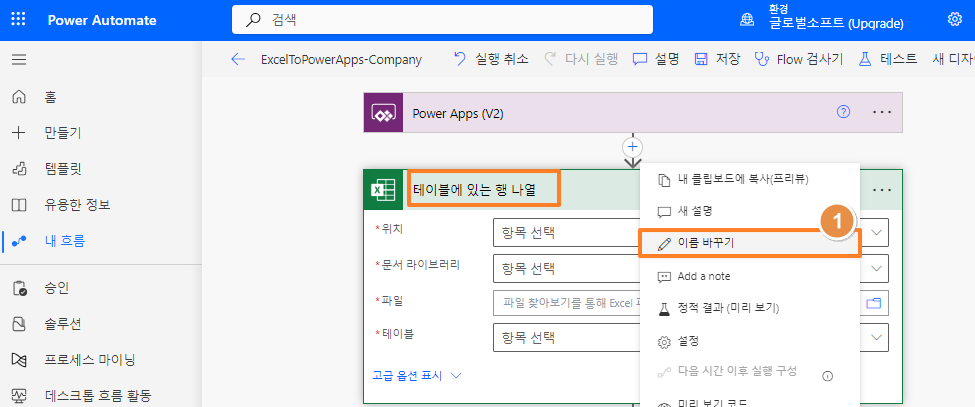
Task: Open the 테이블 항목 선택 dropdown
Action: click(690, 337)
